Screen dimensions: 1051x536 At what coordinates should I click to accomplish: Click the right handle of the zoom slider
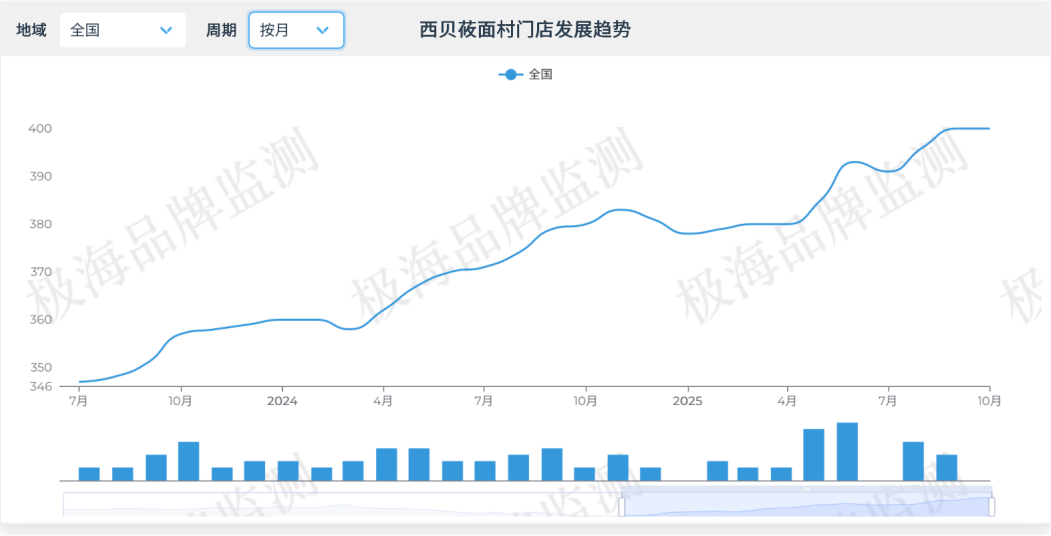pos(992,506)
